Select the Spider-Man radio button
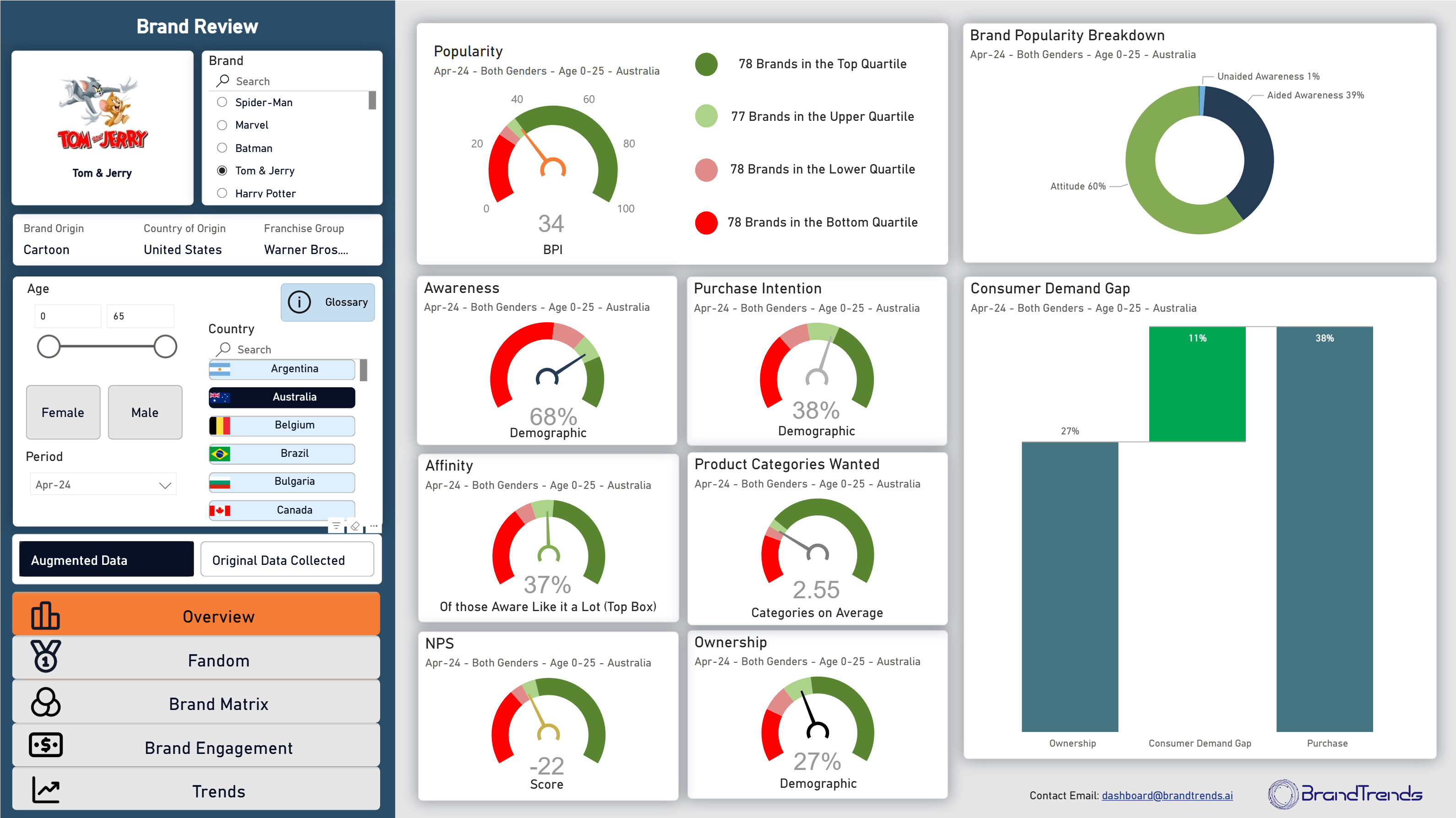1456x818 pixels. click(222, 102)
